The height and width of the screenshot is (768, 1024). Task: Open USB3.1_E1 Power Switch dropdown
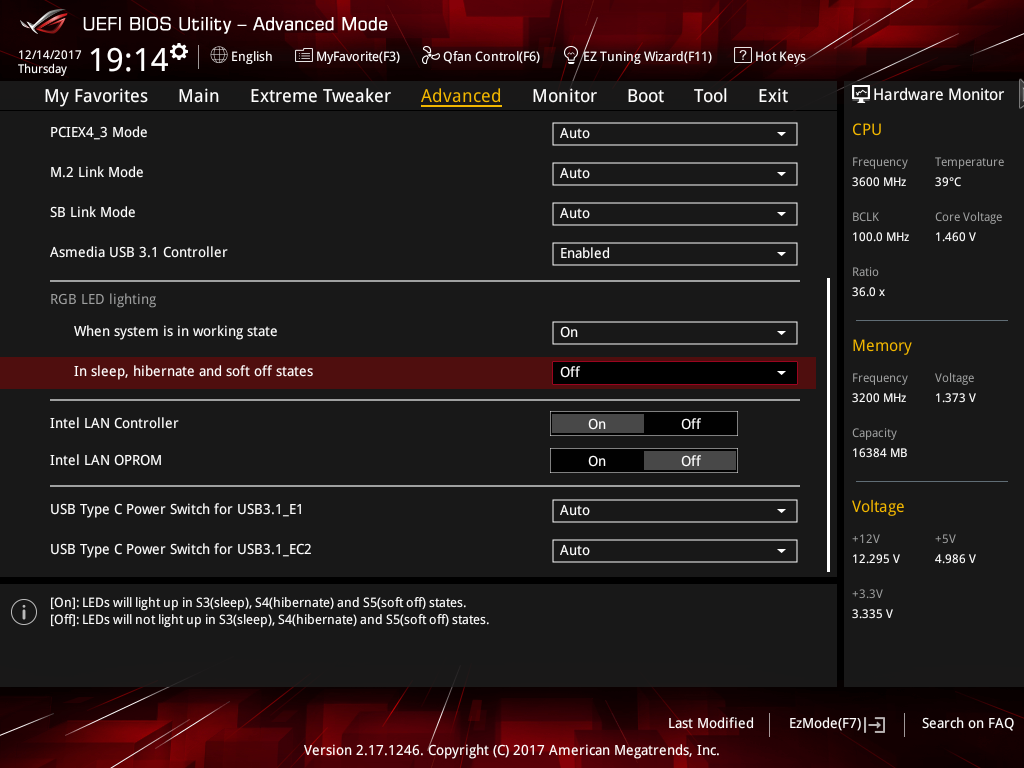(675, 511)
